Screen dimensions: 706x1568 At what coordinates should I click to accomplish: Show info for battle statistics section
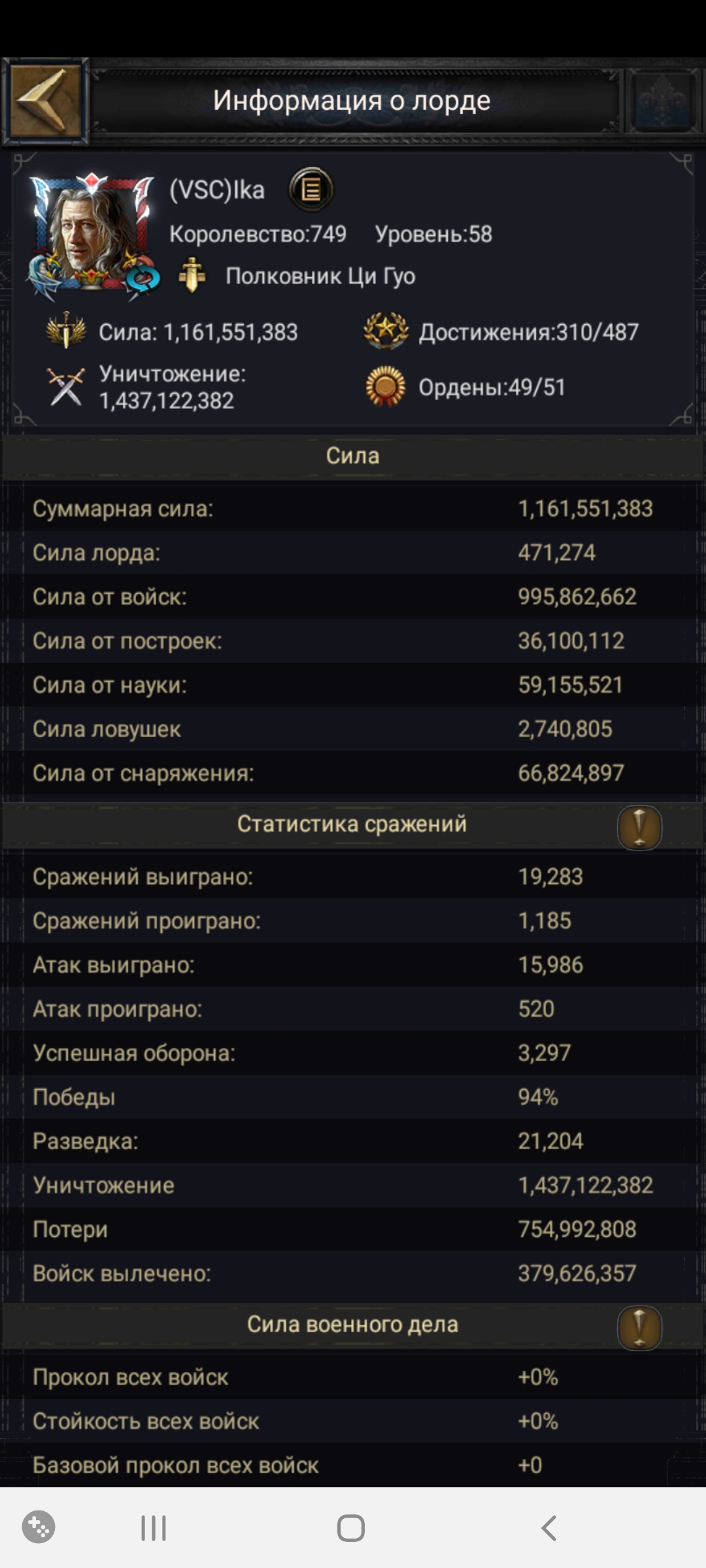pyautogui.click(x=639, y=827)
